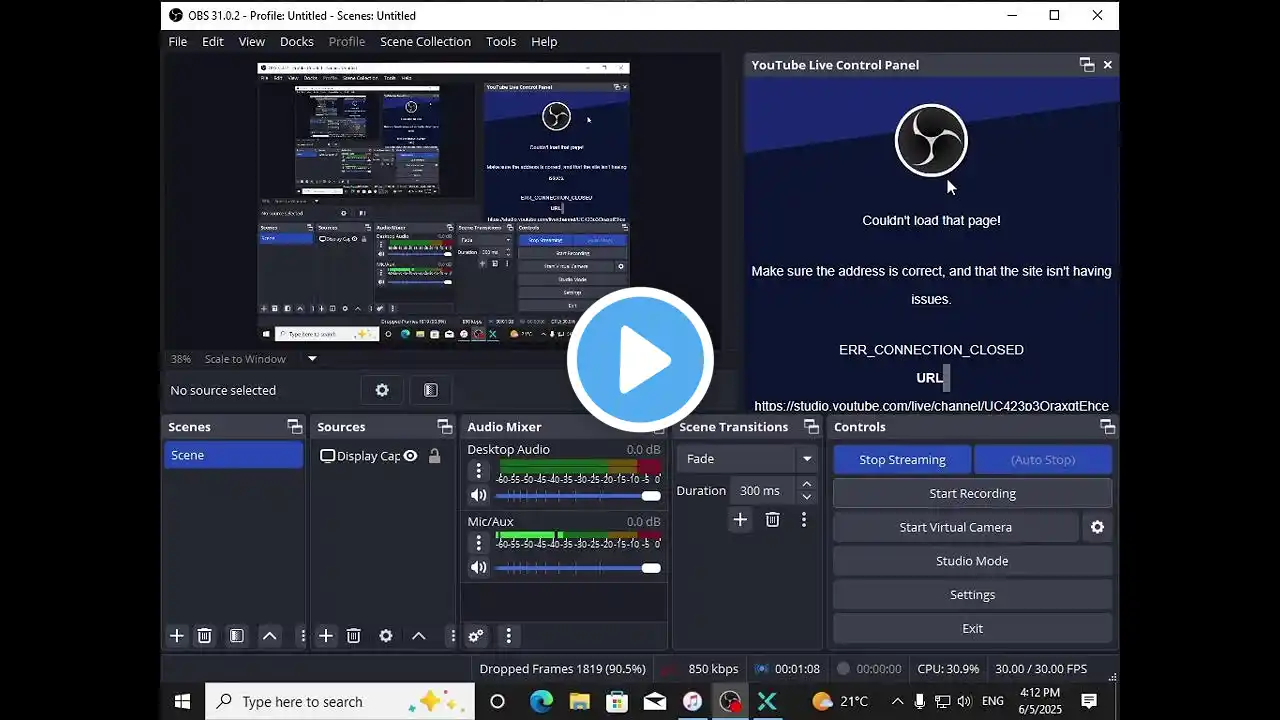The width and height of the screenshot is (1280, 720).
Task: Select the Scene item in Scenes list
Action: click(234, 455)
